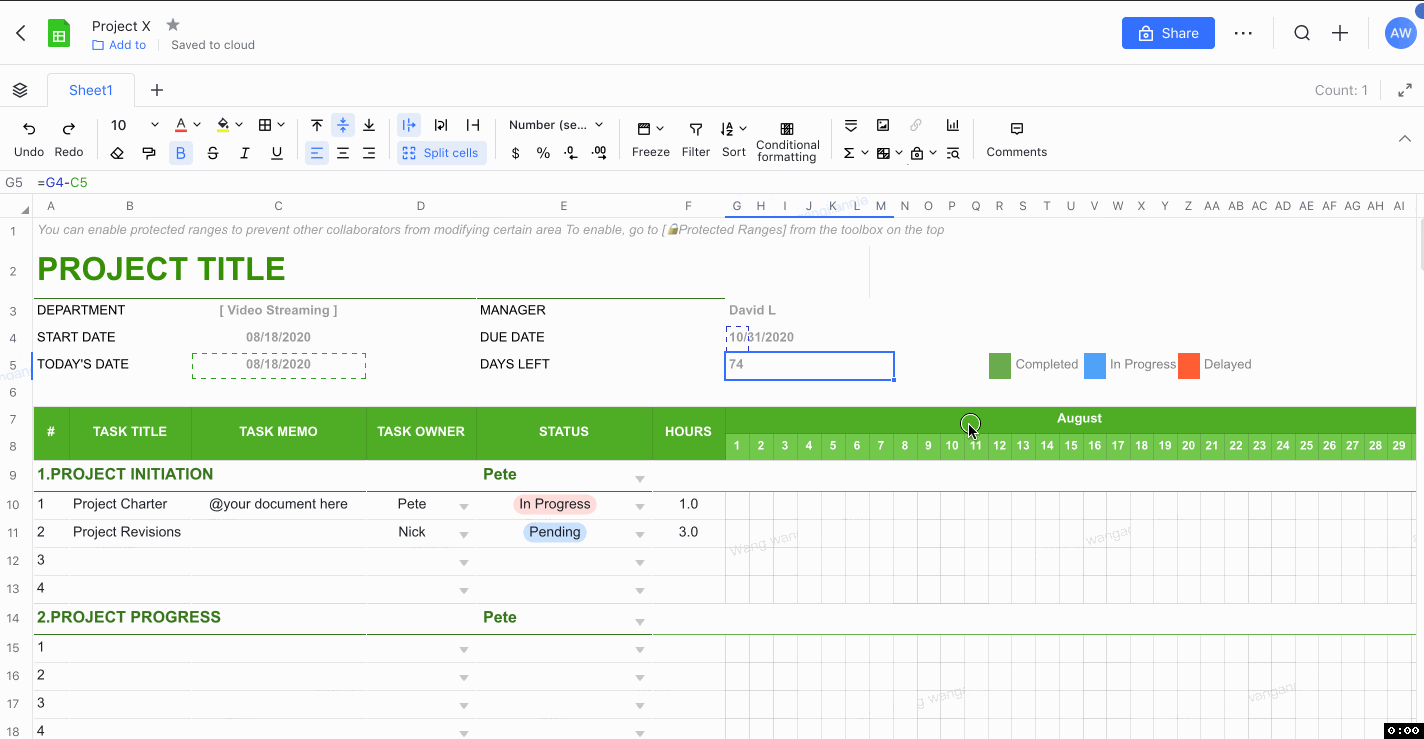Open the three-dot overflow menu
The height and width of the screenshot is (739, 1424).
pyautogui.click(x=1243, y=33)
